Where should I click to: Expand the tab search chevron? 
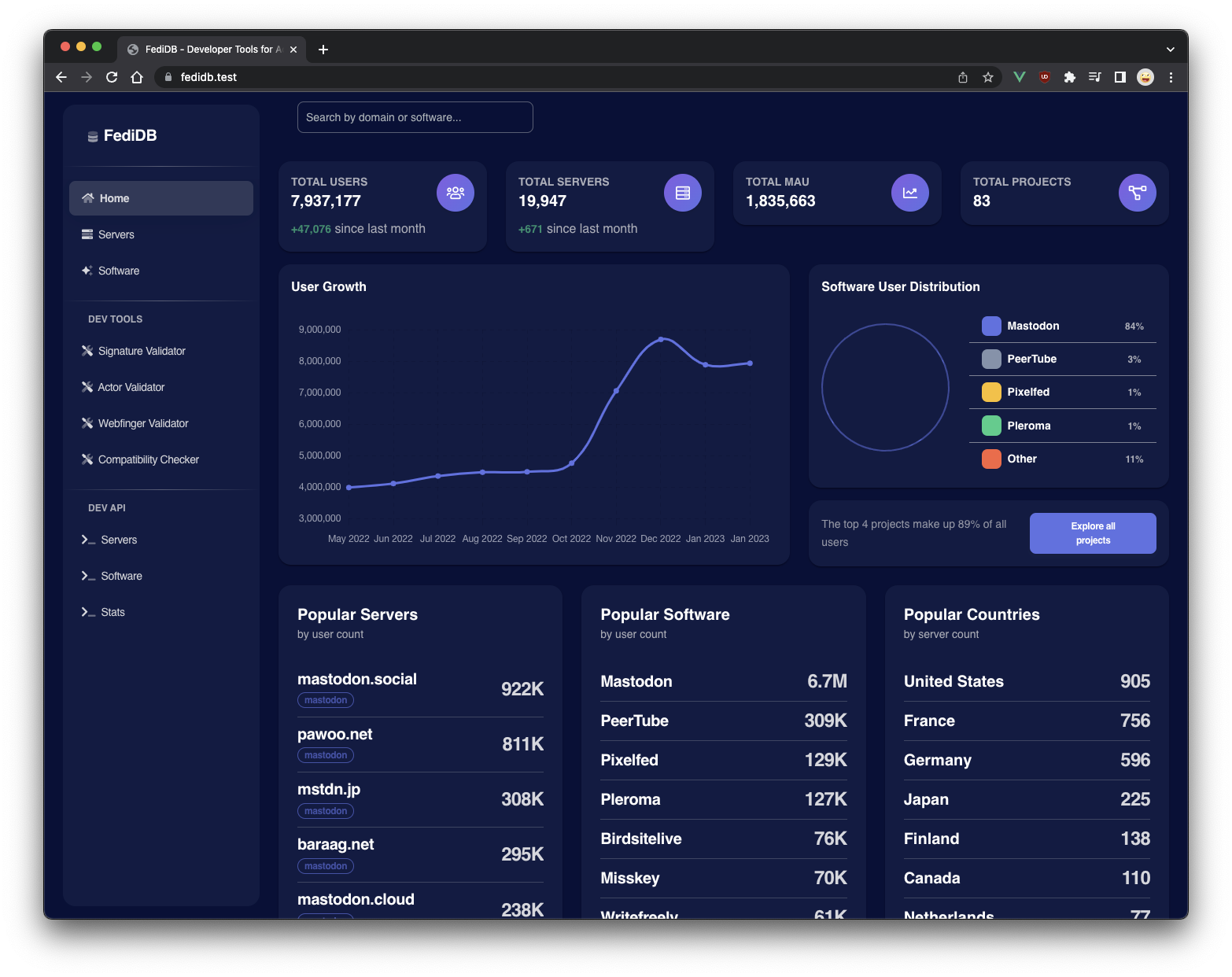tap(1171, 50)
